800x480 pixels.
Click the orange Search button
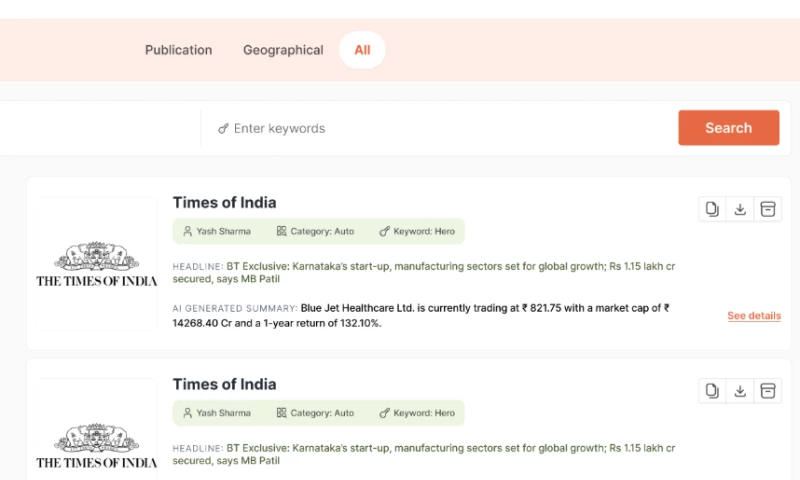(729, 128)
